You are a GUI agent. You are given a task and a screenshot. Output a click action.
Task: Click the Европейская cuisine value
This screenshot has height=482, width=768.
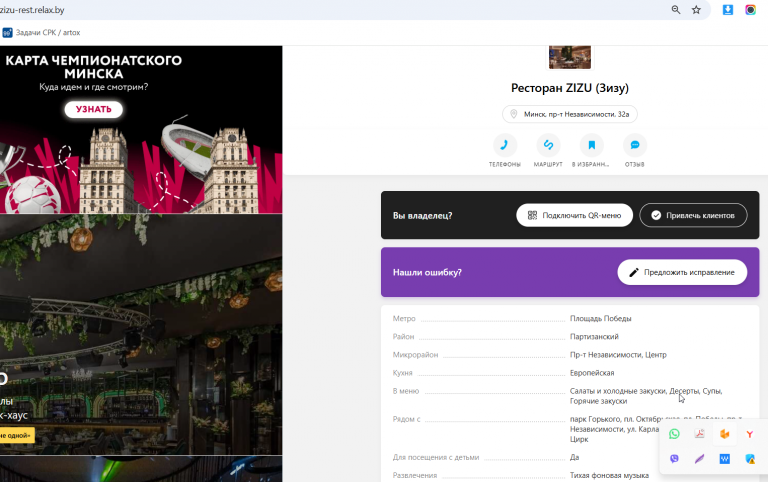click(592, 373)
